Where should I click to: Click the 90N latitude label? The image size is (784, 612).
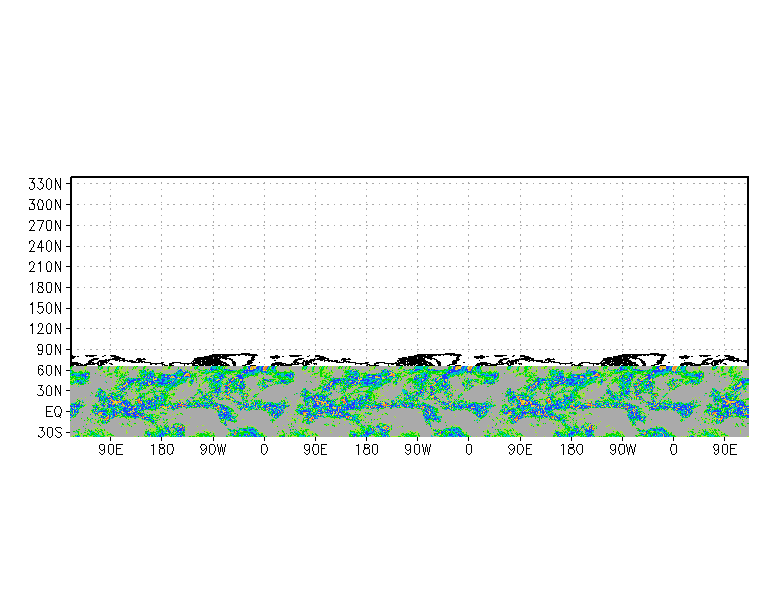50,350
